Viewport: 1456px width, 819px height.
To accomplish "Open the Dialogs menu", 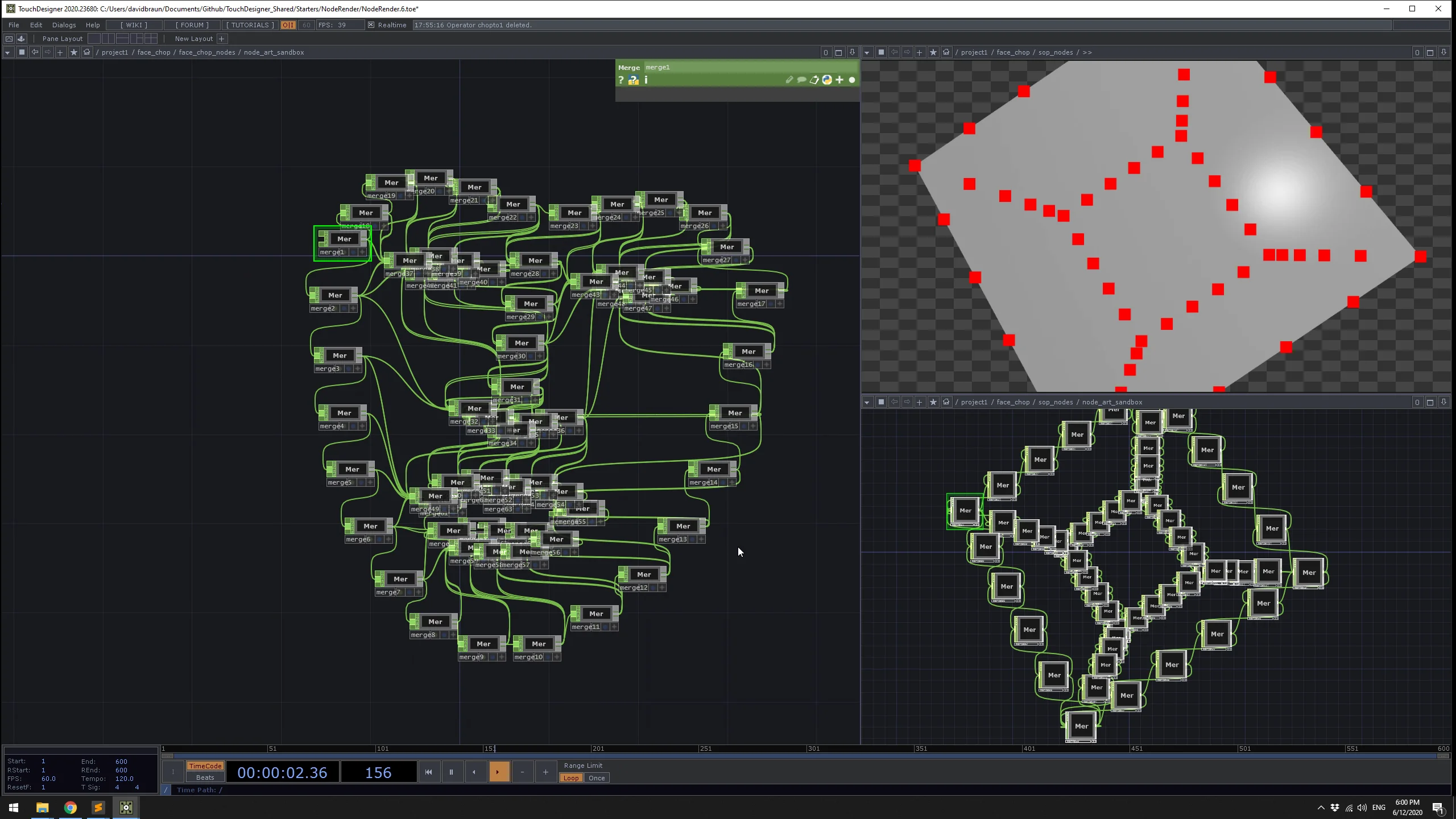I will tap(64, 24).
